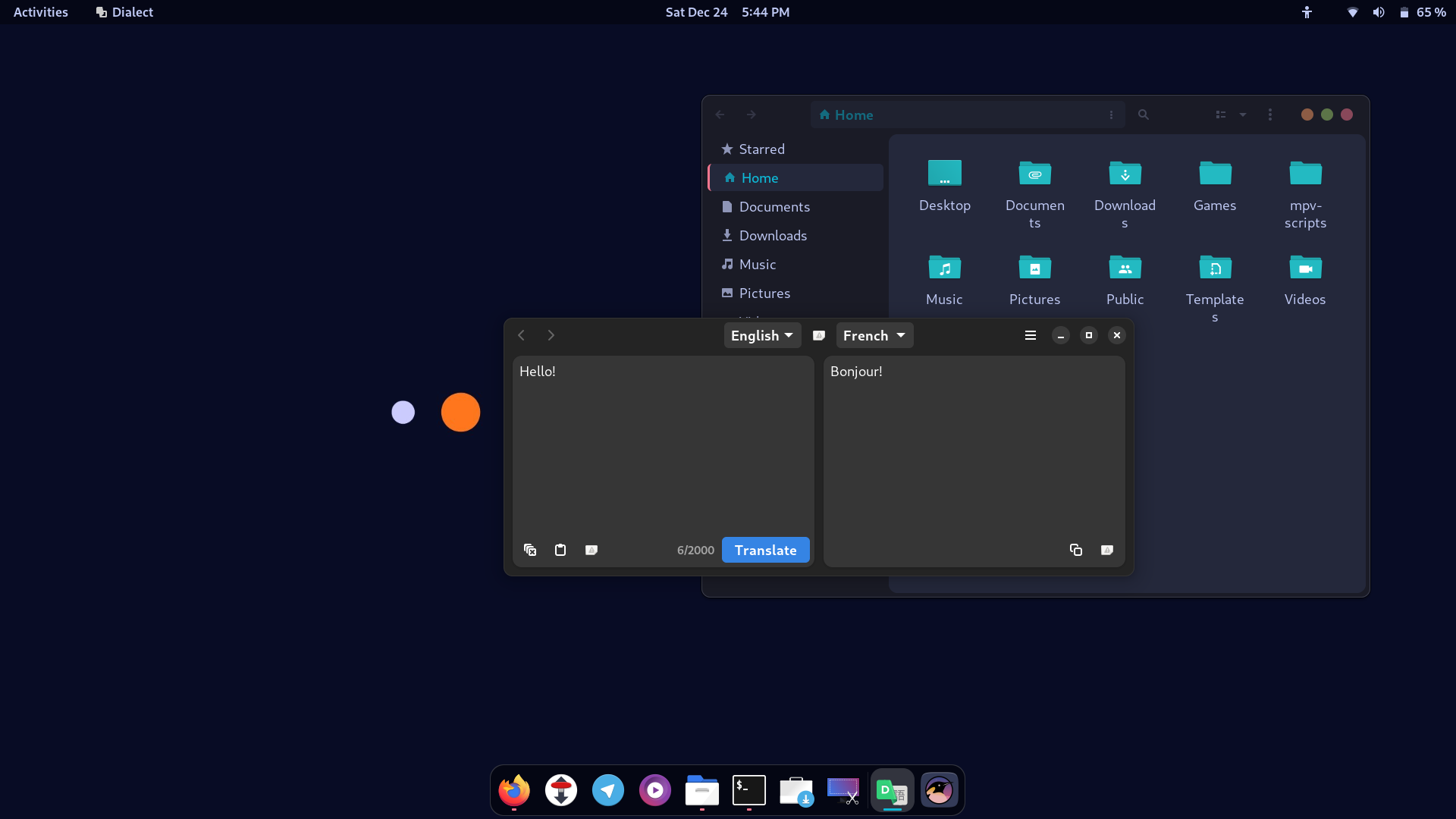Open Dialect's hamburger menu
This screenshot has height=819, width=1456.
pos(1030,335)
